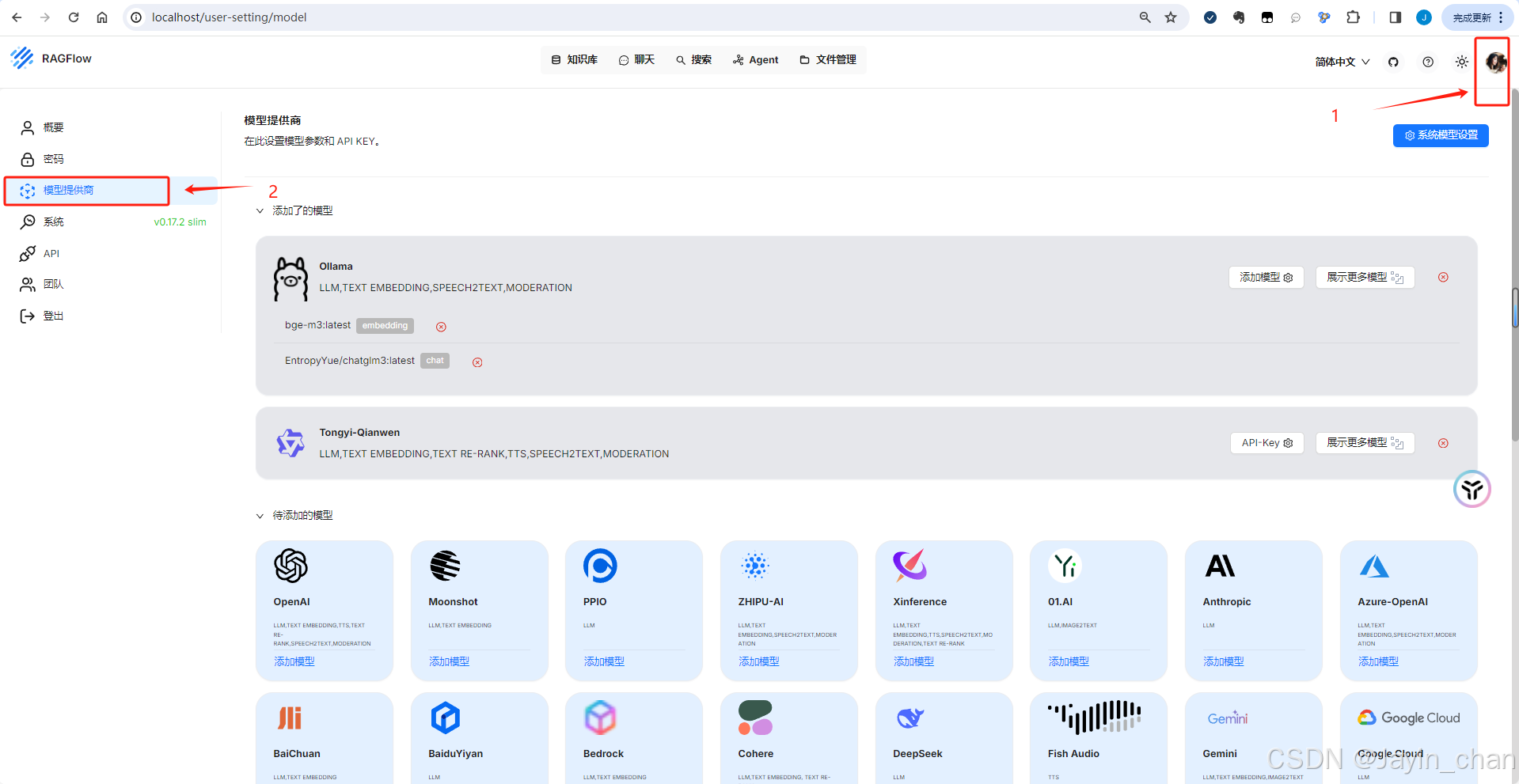Click the 01.AI logo icon
This screenshot has width=1519, height=784.
click(1065, 566)
